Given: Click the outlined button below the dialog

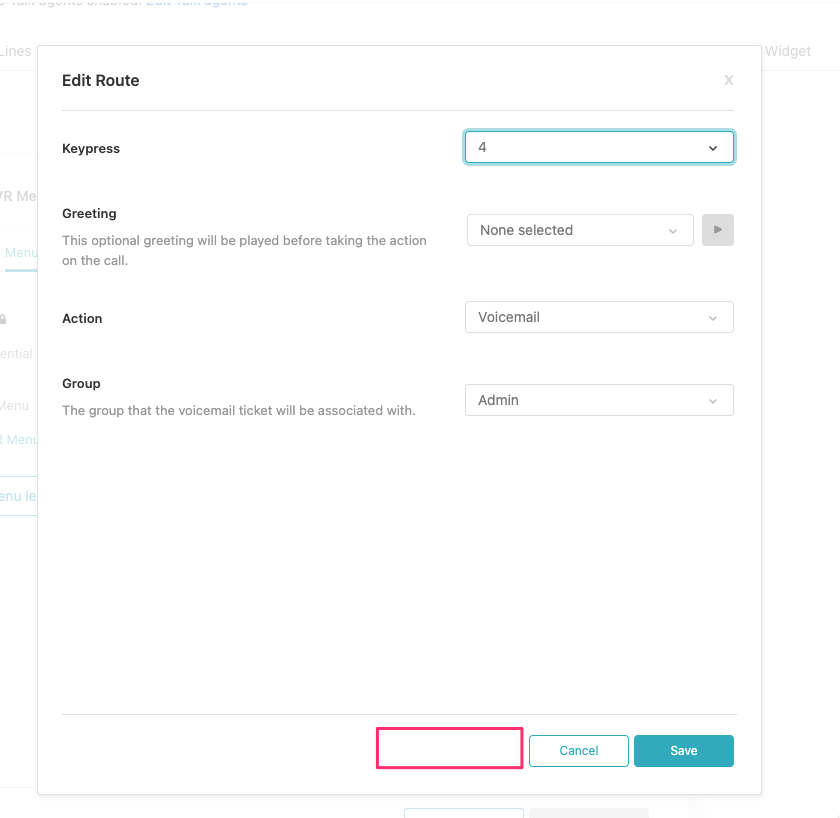Looking at the screenshot, I should point(463,812).
